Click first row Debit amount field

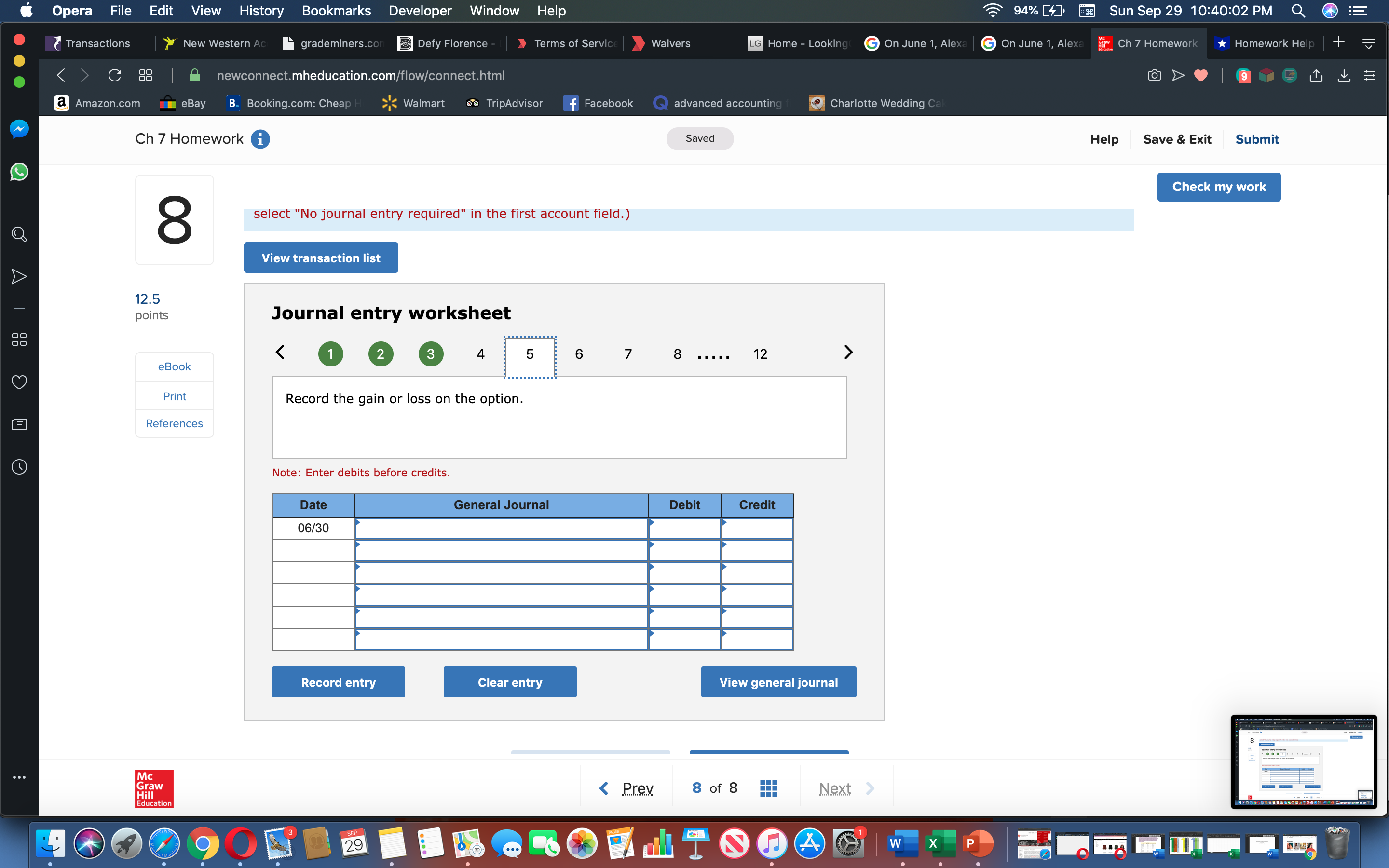[684, 528]
